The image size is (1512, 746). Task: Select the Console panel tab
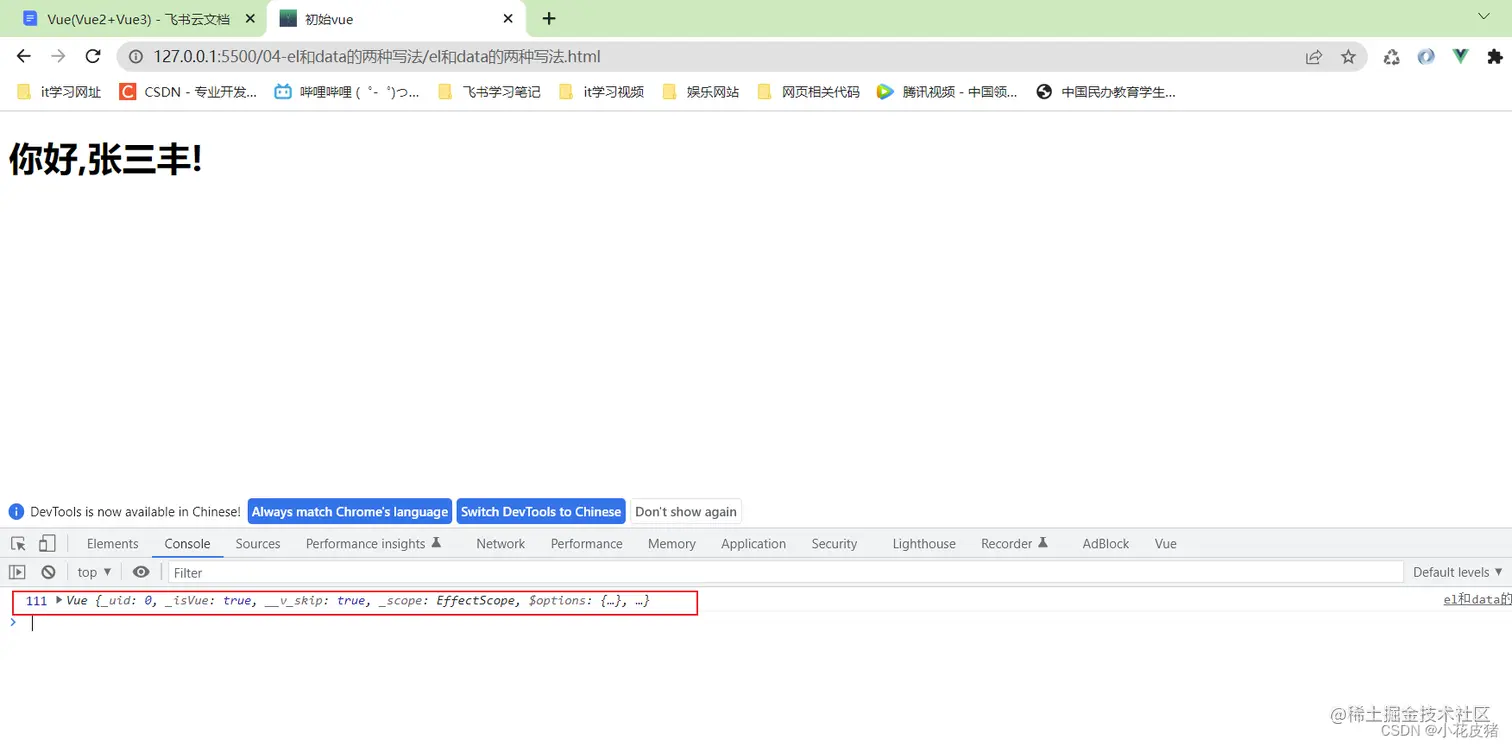pos(187,544)
